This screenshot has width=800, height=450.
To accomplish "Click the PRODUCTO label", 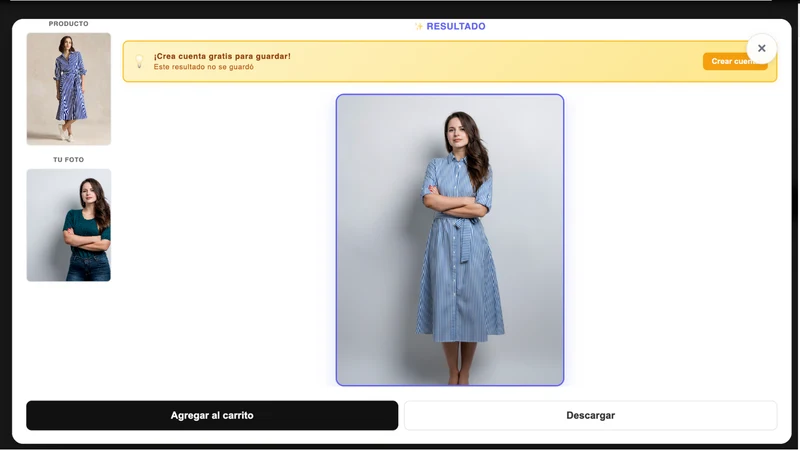I will (x=68, y=24).
